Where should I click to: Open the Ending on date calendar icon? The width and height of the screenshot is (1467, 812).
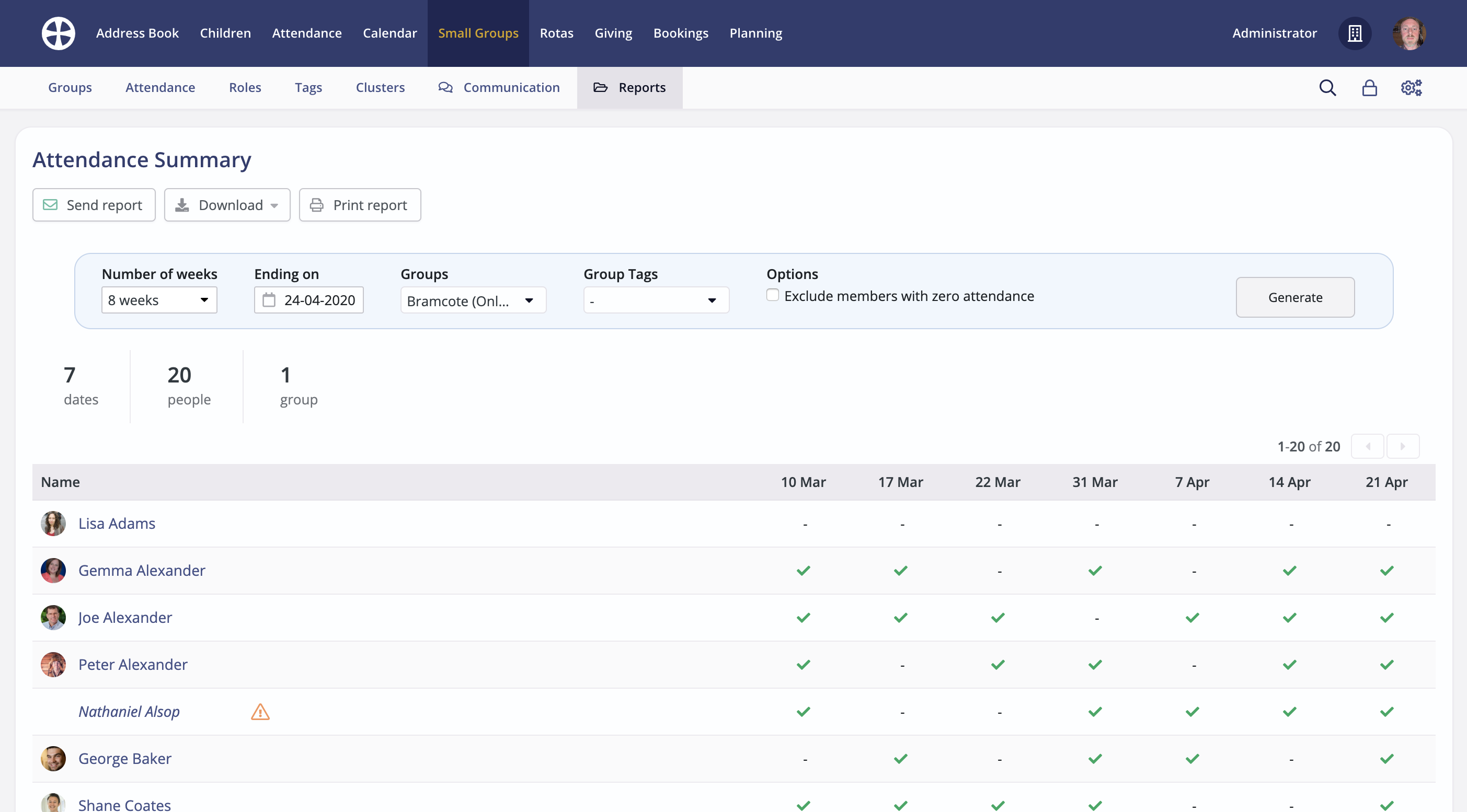click(269, 300)
